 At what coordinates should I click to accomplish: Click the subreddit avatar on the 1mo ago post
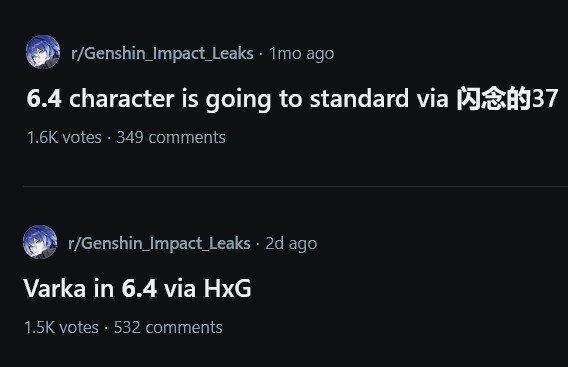[43, 52]
